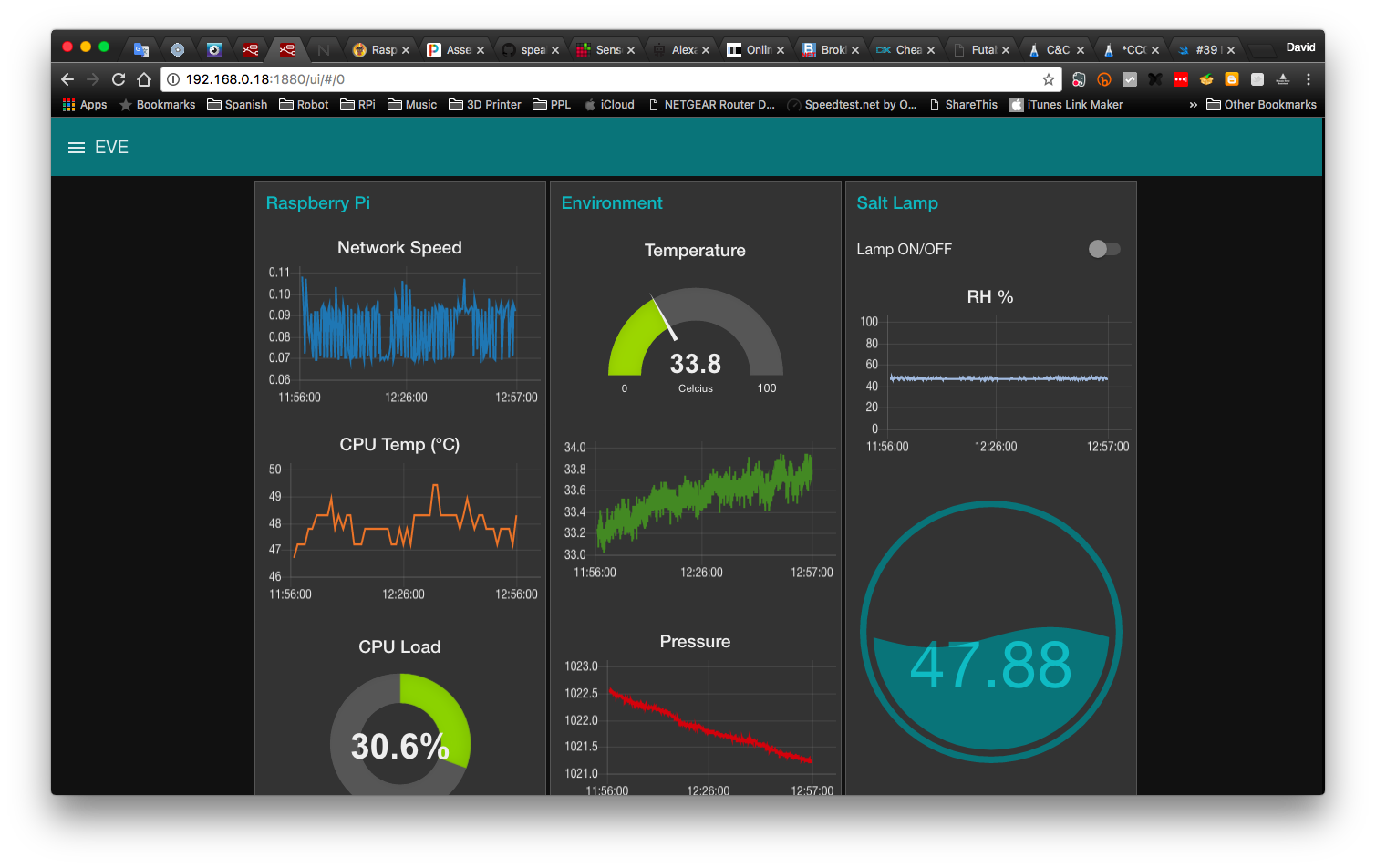This screenshot has width=1376, height=868.
Task: Click the grey checkmark extension icon
Action: [x=1130, y=79]
